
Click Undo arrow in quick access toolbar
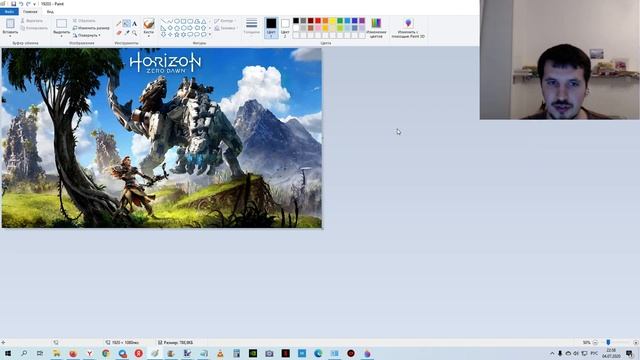pyautogui.click(x=21, y=4)
